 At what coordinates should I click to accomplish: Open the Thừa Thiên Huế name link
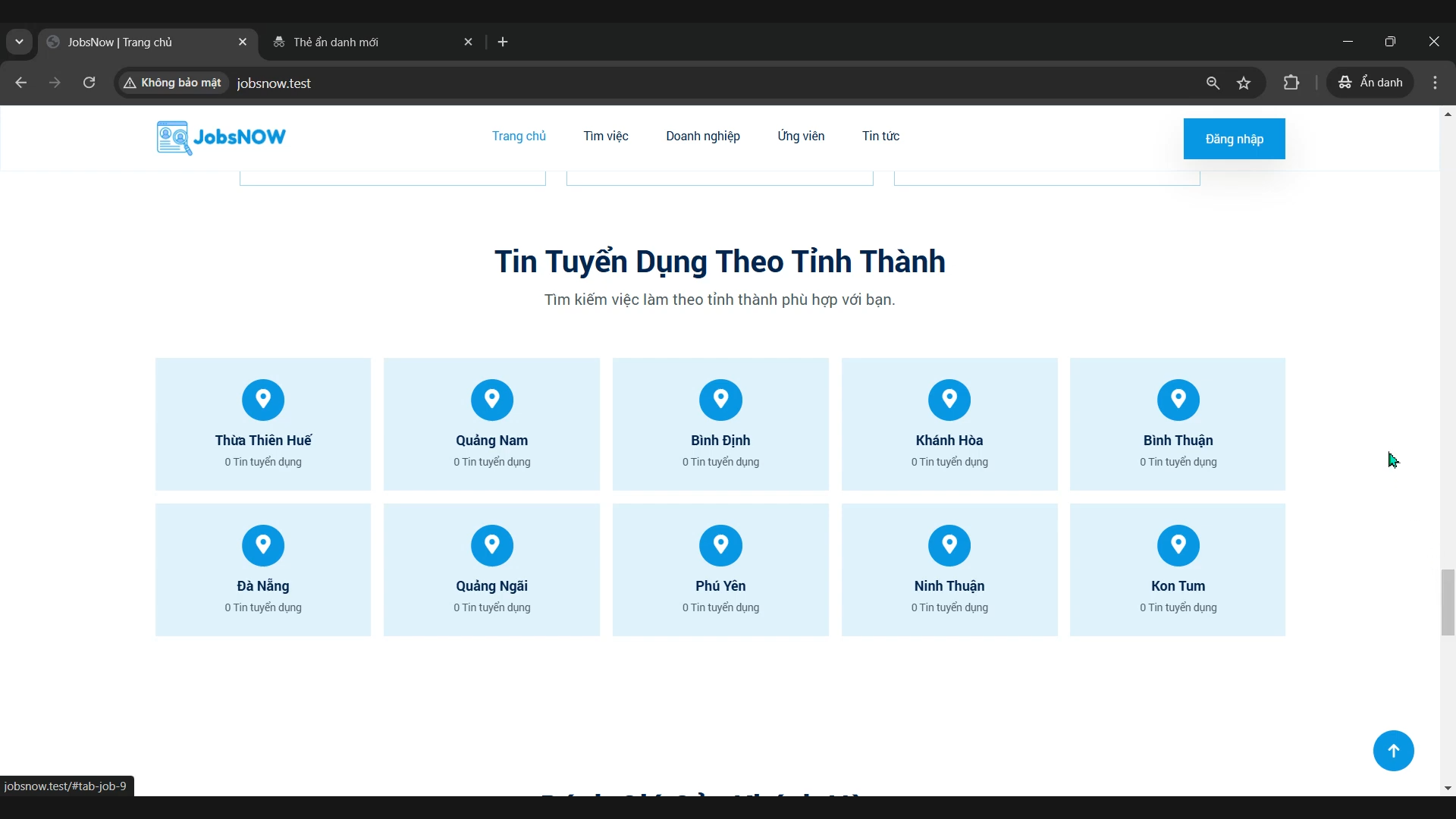click(x=263, y=441)
